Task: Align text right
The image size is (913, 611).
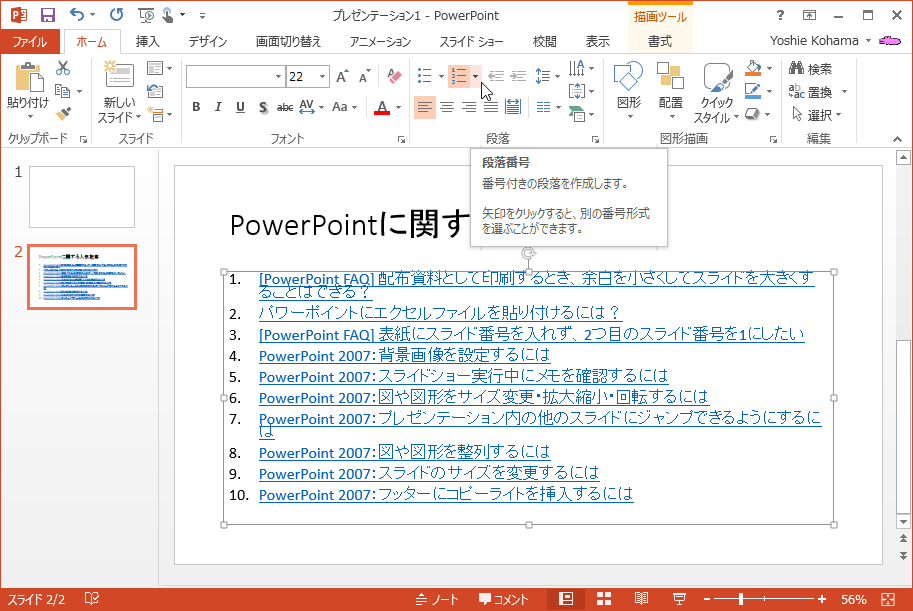Action: point(469,107)
